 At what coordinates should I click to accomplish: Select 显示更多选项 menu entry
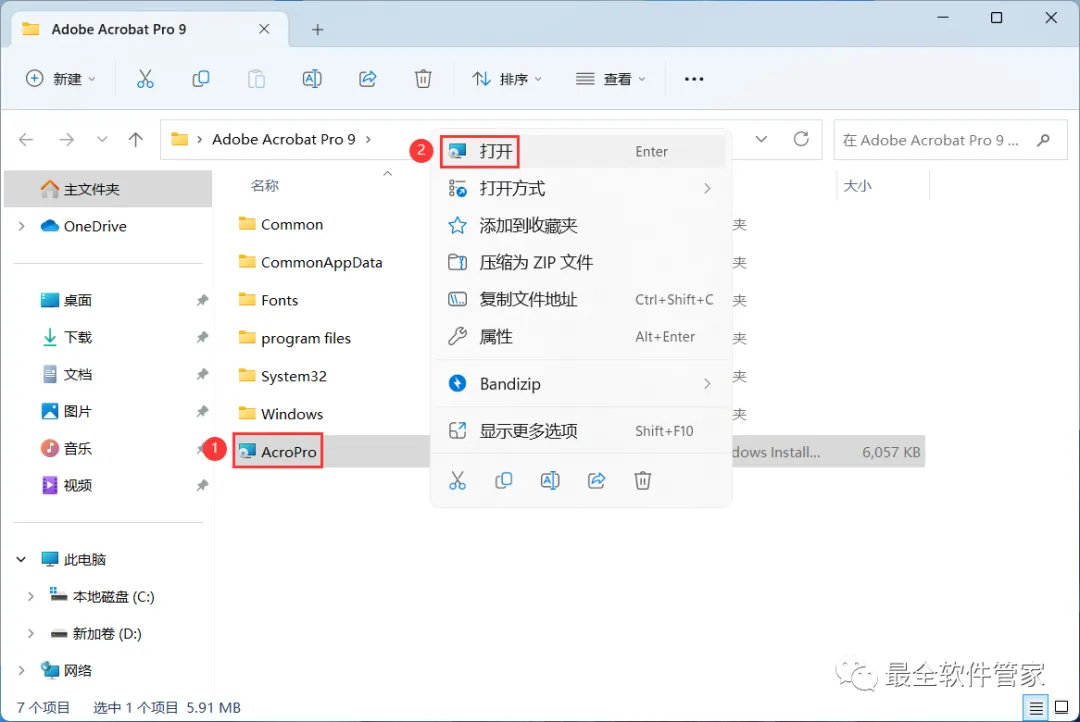coord(581,431)
